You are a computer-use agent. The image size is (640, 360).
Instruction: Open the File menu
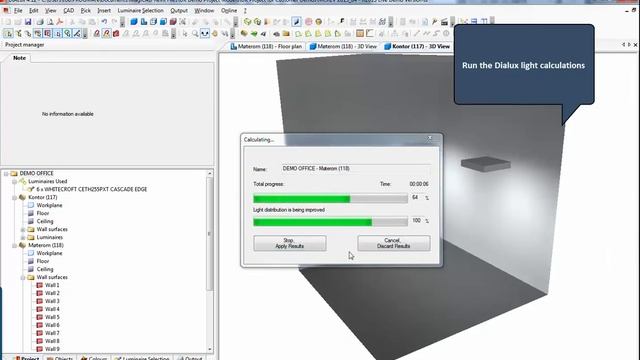(18, 10)
